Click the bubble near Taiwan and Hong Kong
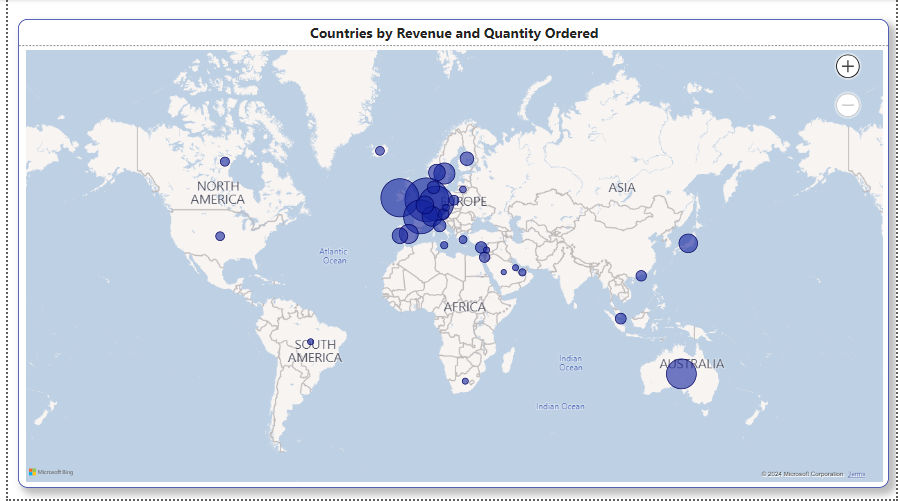Image resolution: width=898 pixels, height=501 pixels. 641,276
